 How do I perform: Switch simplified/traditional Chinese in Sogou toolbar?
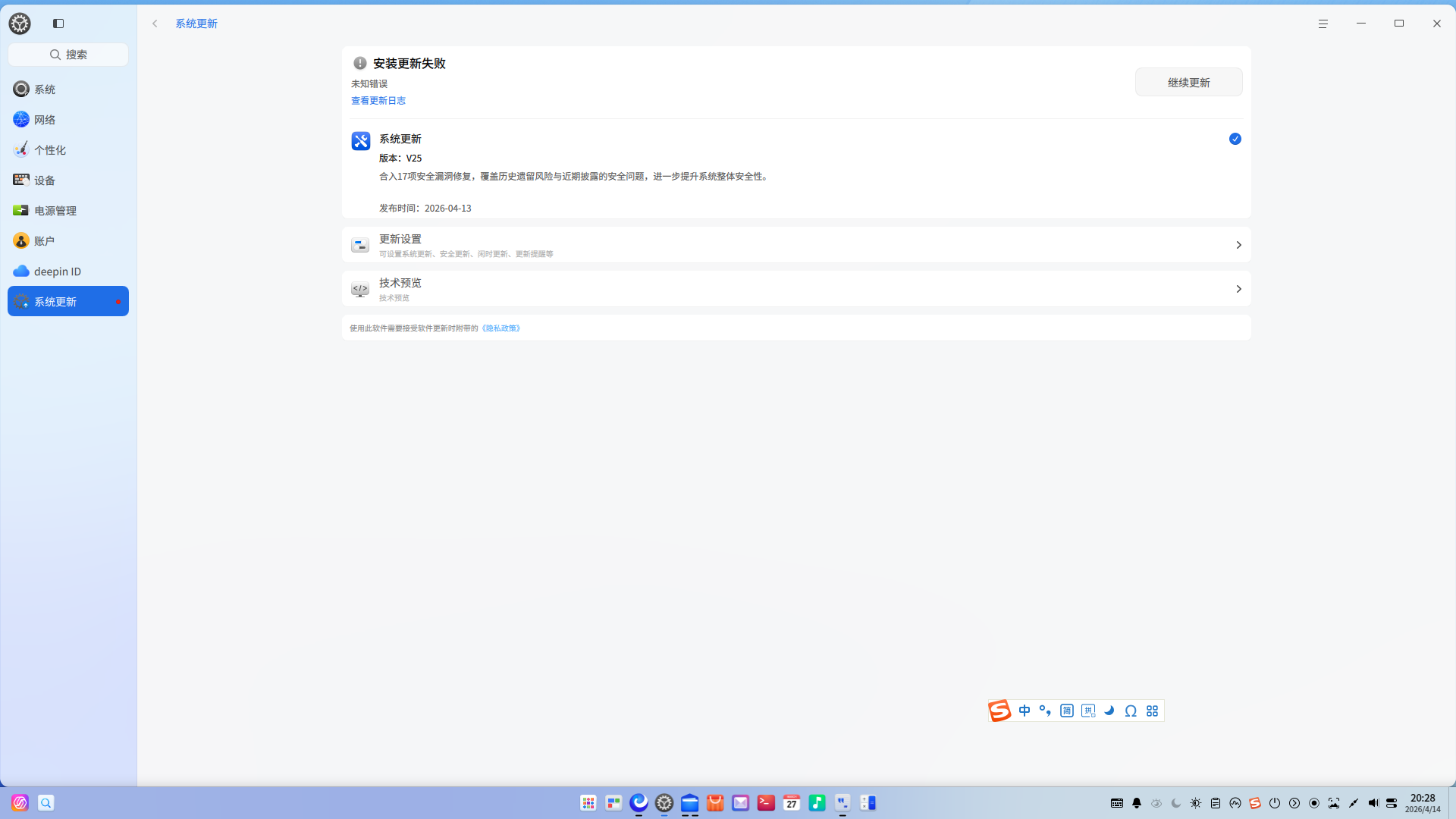click(x=1067, y=711)
